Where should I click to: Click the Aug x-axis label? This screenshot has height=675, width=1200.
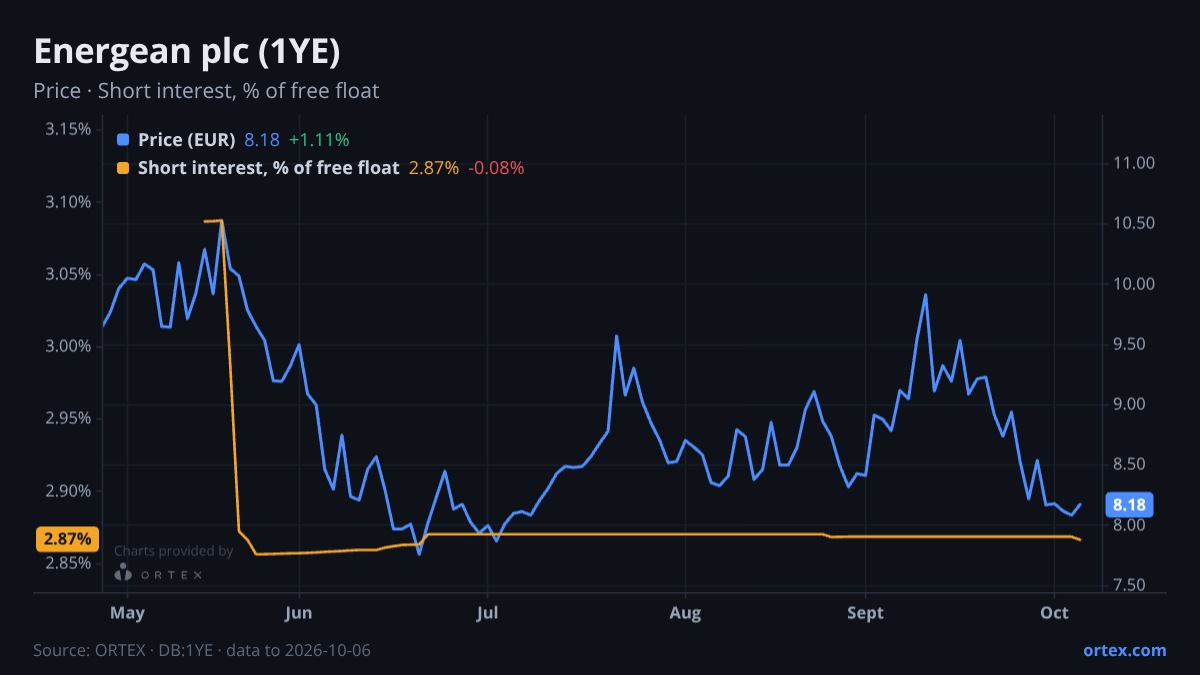(x=685, y=613)
